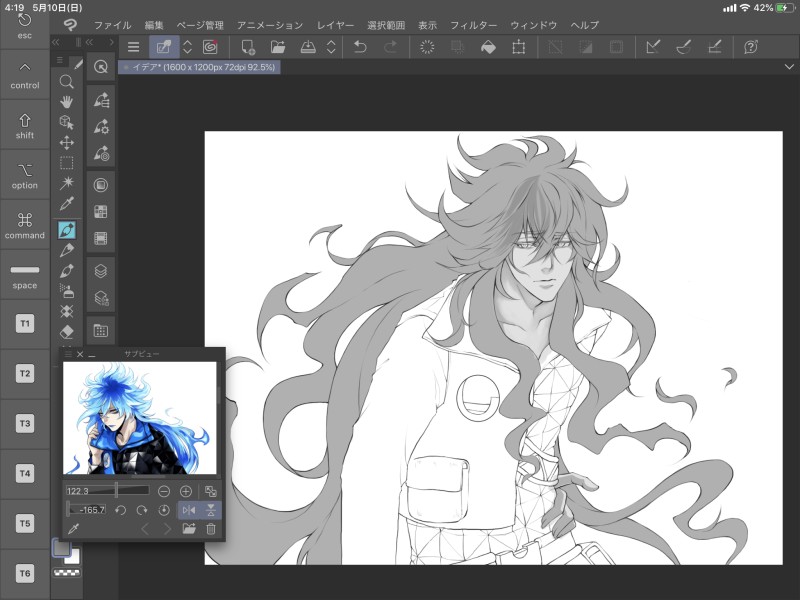Select the イデア canvas tab
The width and height of the screenshot is (800, 600).
click(x=199, y=67)
